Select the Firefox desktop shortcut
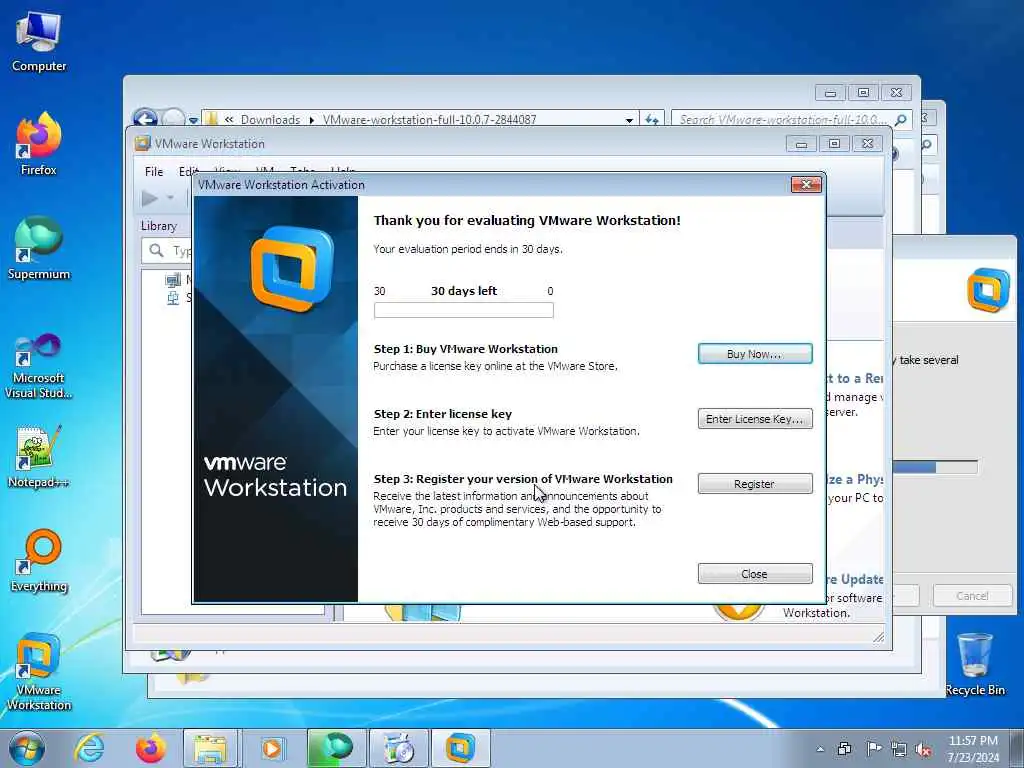The width and height of the screenshot is (1024, 768). pyautogui.click(x=39, y=144)
